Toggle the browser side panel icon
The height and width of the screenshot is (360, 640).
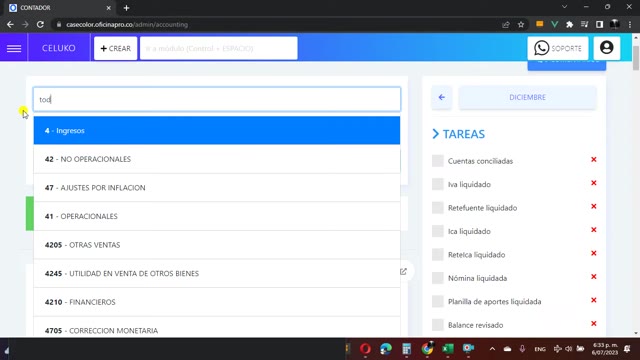pos(599,24)
